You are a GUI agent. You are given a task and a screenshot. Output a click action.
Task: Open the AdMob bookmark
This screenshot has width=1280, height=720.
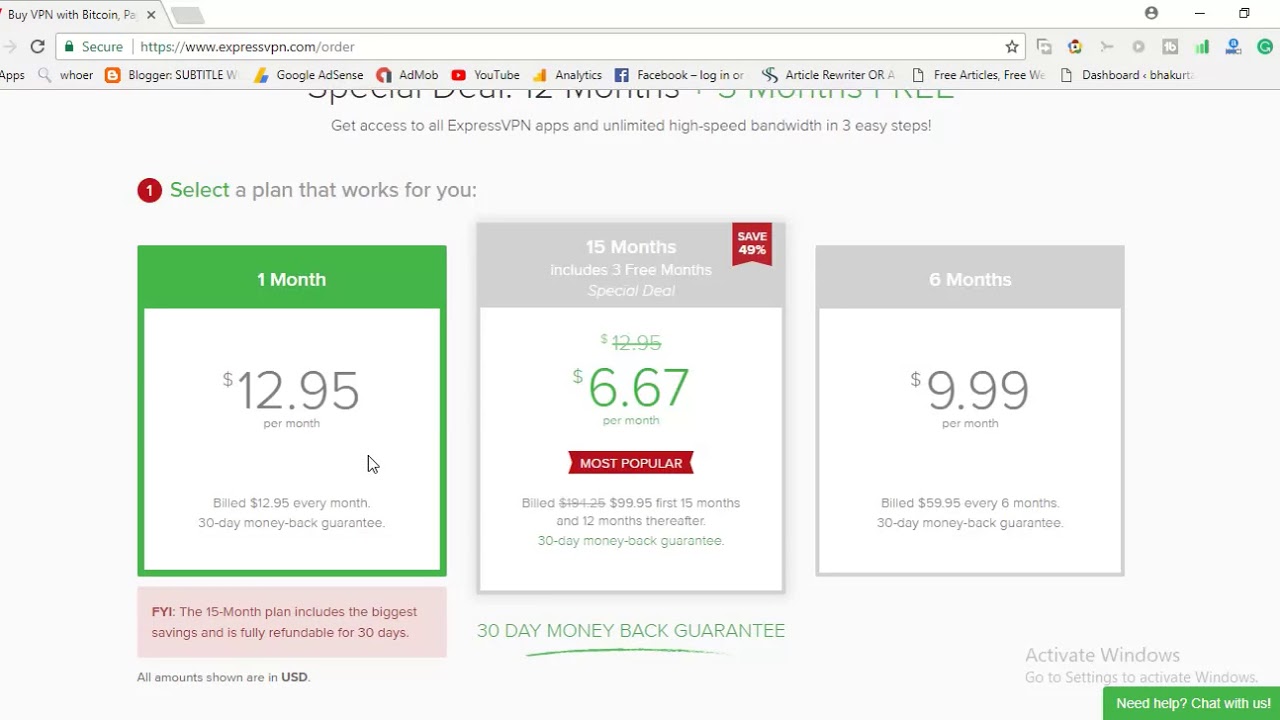coord(408,75)
